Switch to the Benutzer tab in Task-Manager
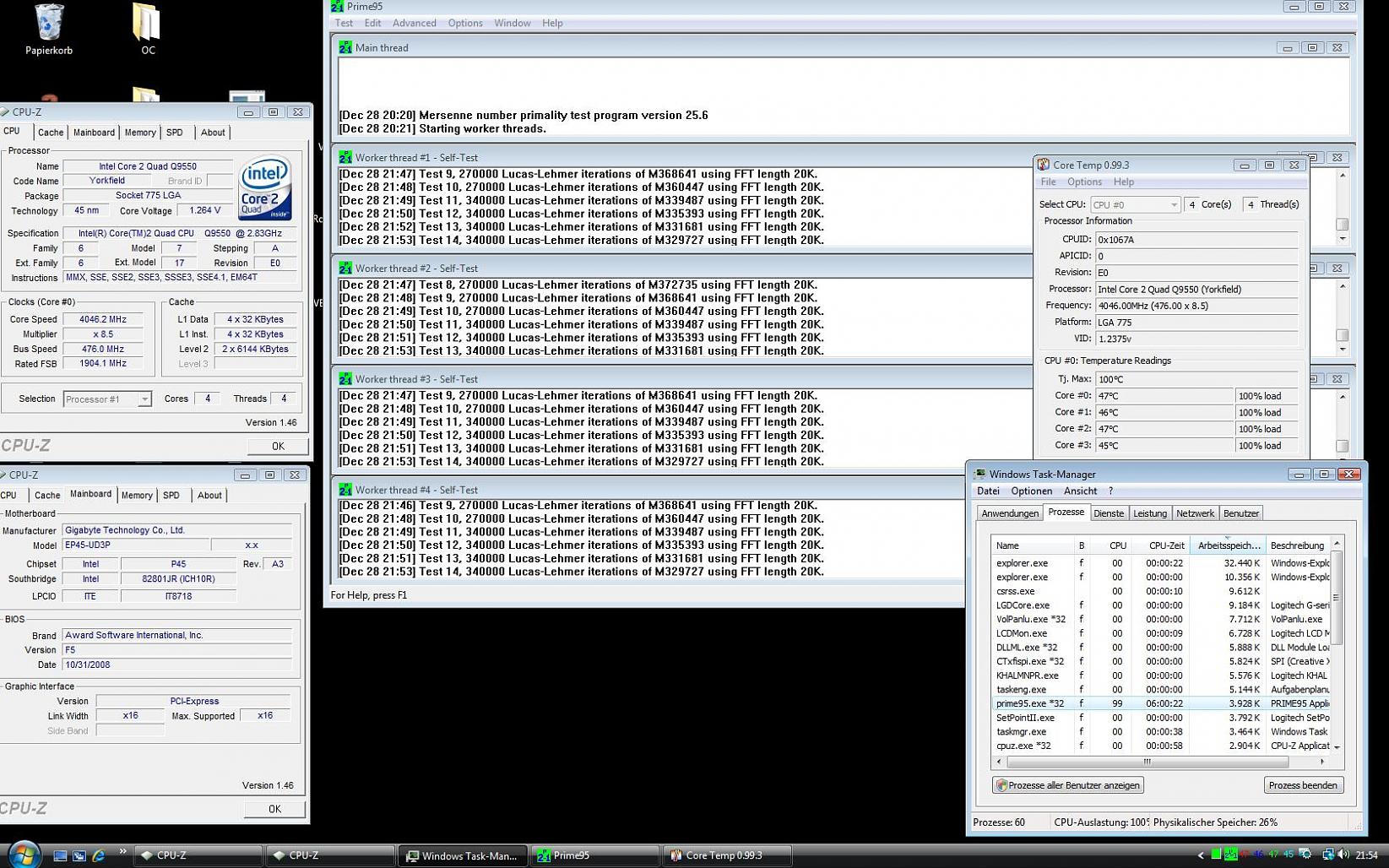Screen dimensions: 1389x868 [x=1241, y=513]
